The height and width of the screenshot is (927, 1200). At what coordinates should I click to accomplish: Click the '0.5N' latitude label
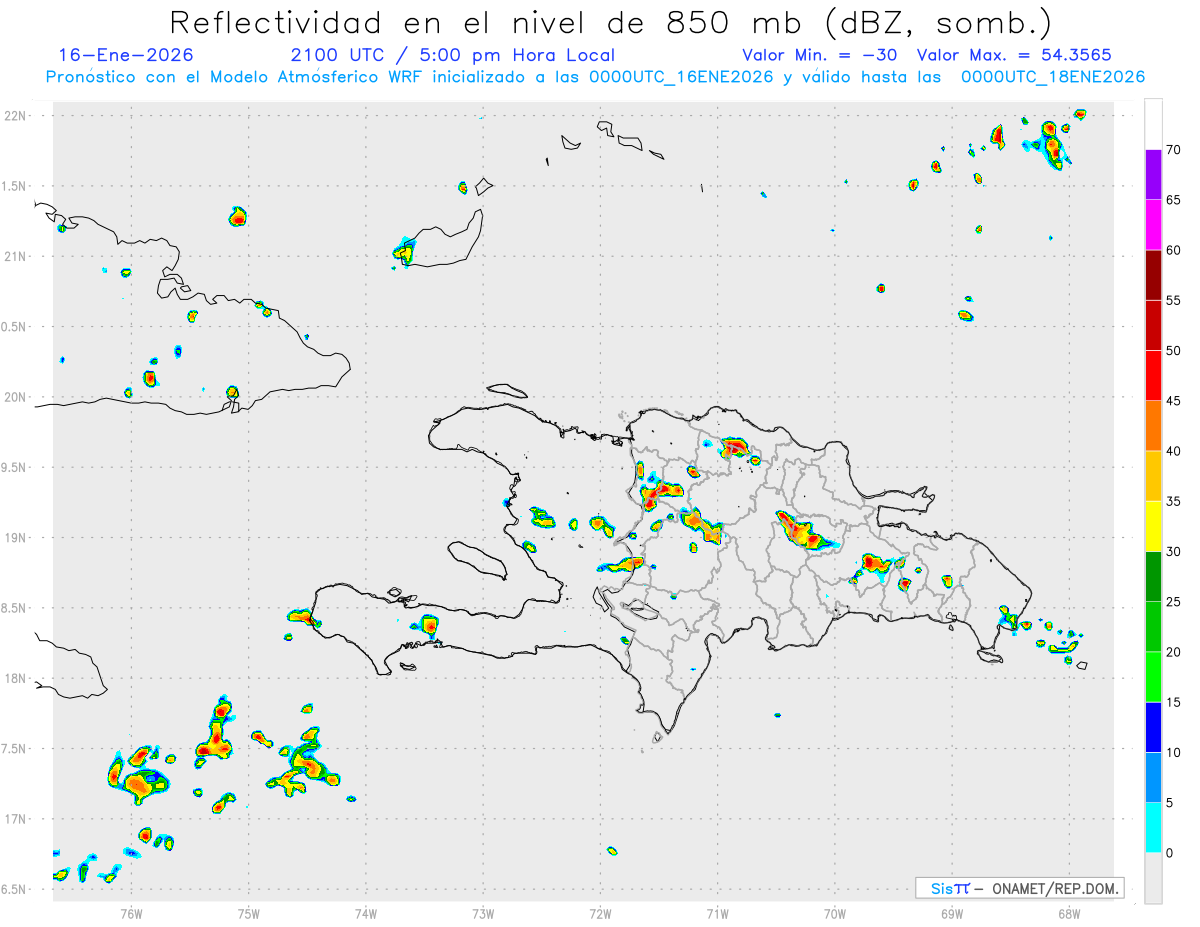(14, 327)
